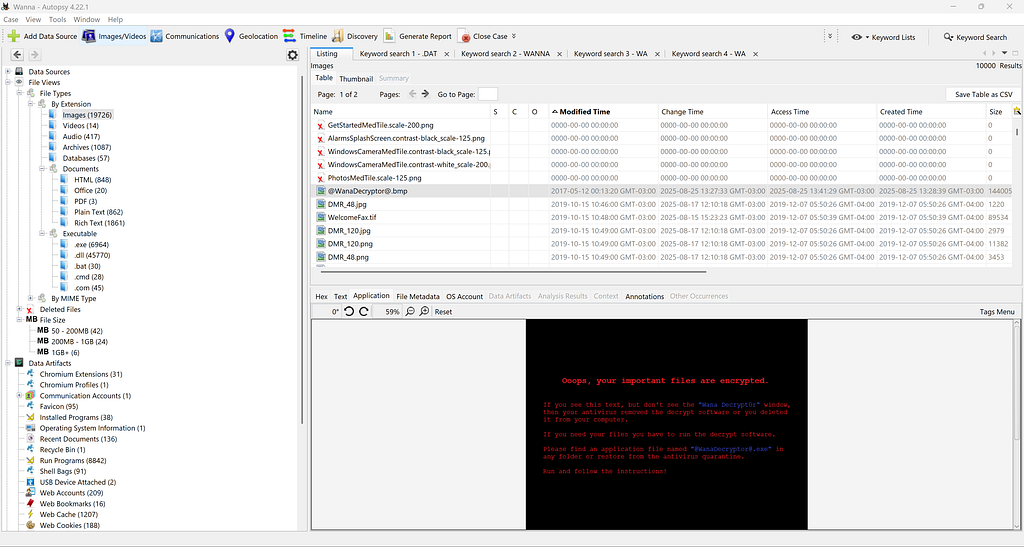1024x547 pixels.
Task: Open the Discovery tool icon
Action: point(338,36)
